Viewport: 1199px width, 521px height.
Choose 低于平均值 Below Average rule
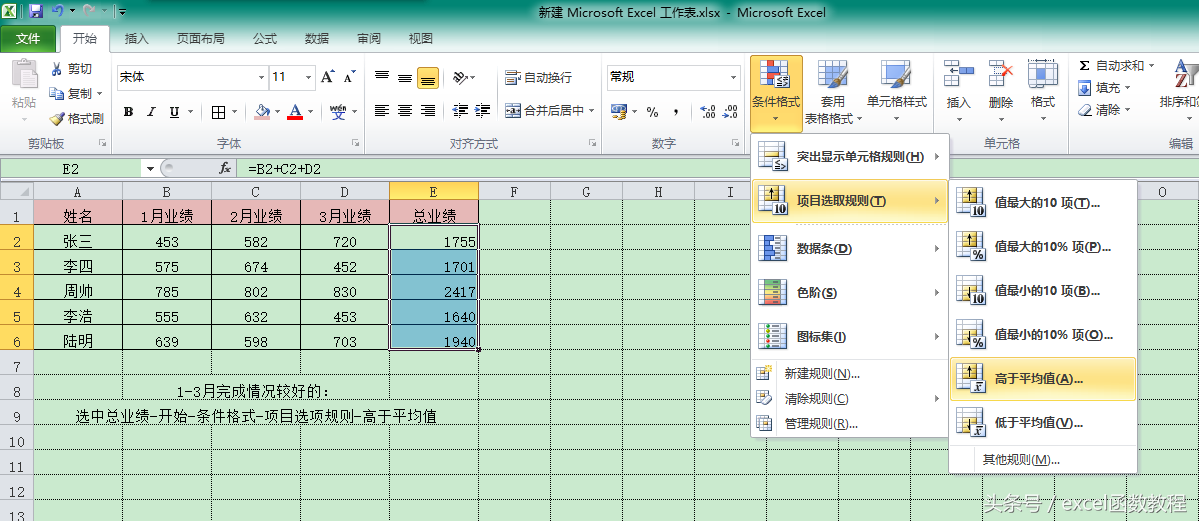coord(1043,422)
